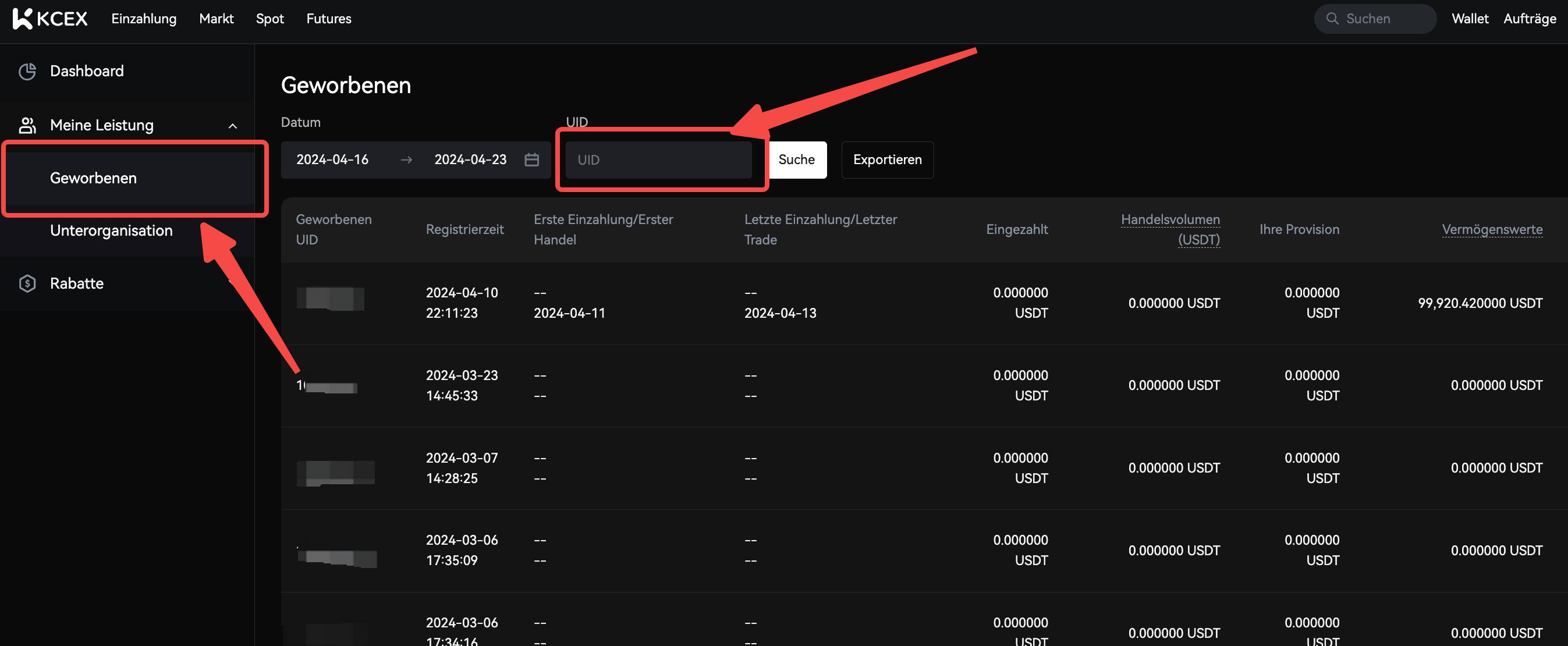Go to Spot in top navigation
This screenshot has width=1568, height=646.
click(x=269, y=19)
